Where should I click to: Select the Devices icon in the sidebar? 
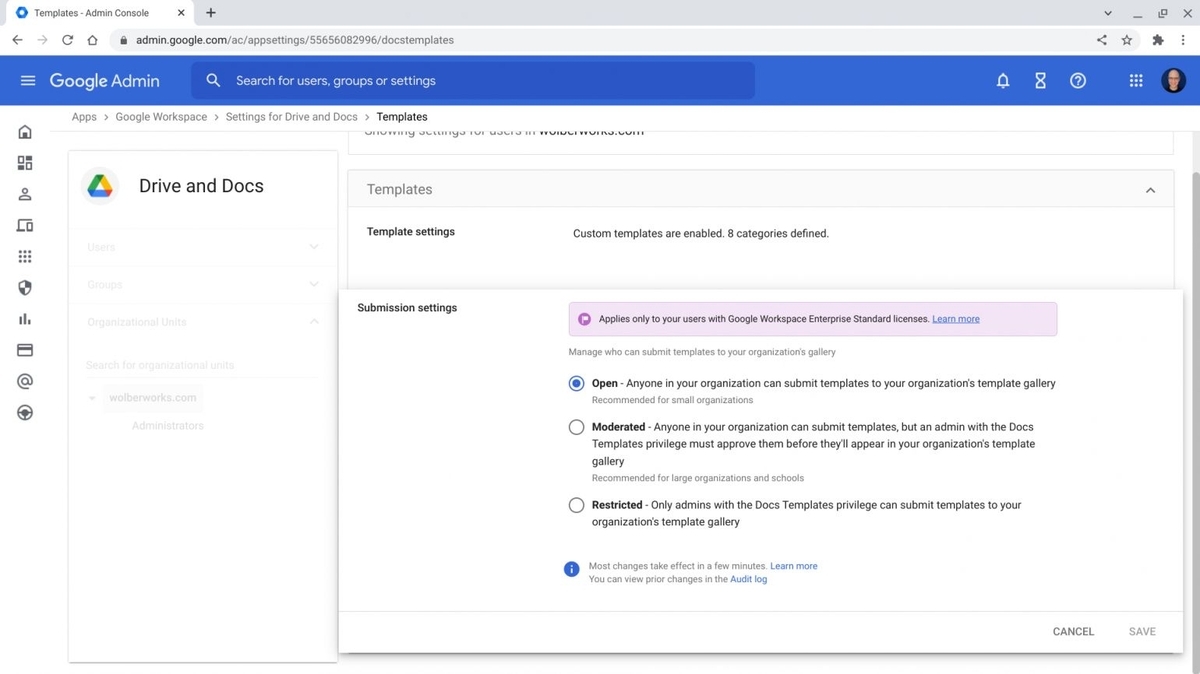click(x=24, y=225)
